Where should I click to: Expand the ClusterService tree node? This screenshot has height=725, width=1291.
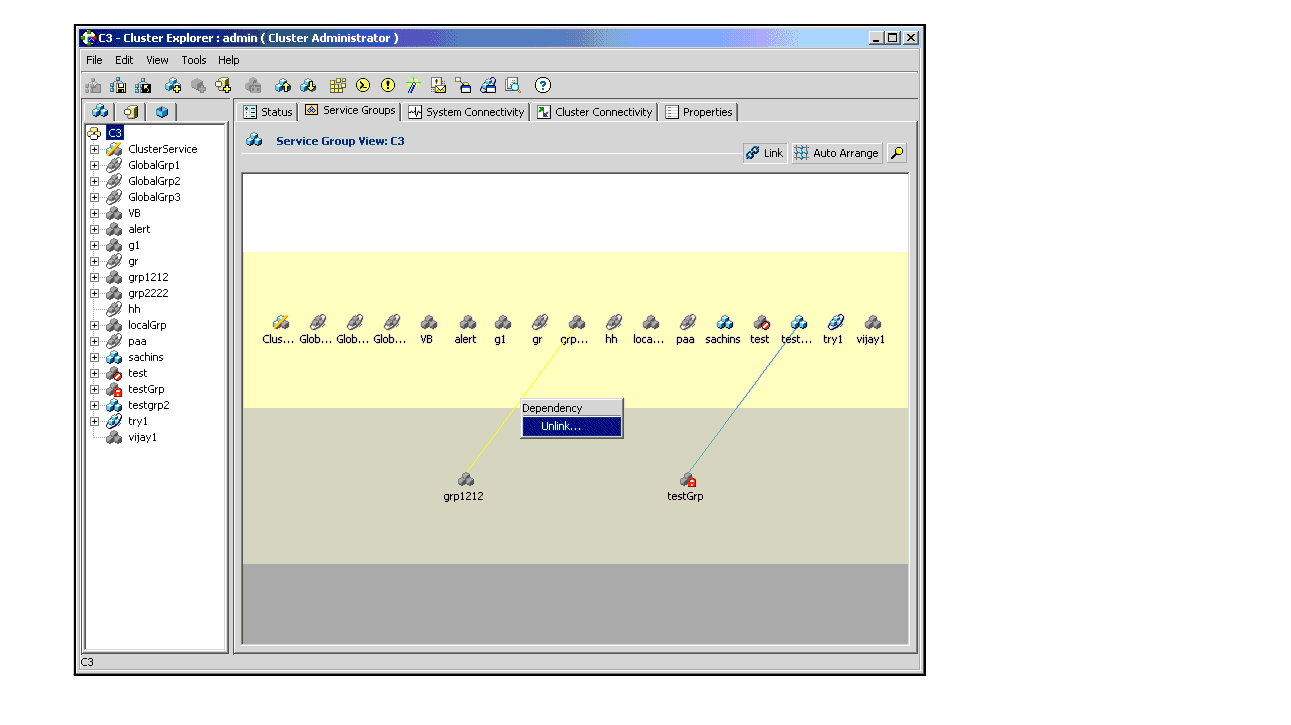(94, 149)
